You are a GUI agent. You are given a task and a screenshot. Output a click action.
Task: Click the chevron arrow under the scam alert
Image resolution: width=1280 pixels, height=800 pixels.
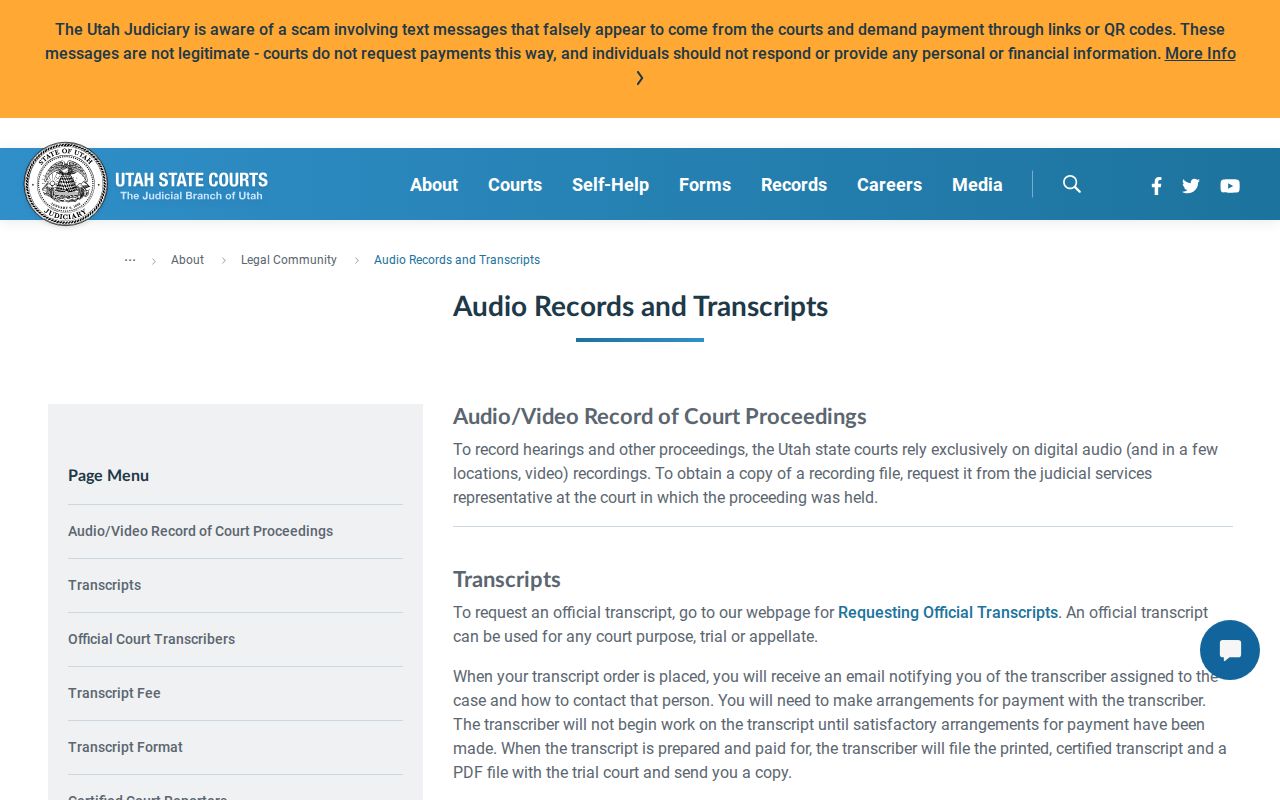point(640,78)
